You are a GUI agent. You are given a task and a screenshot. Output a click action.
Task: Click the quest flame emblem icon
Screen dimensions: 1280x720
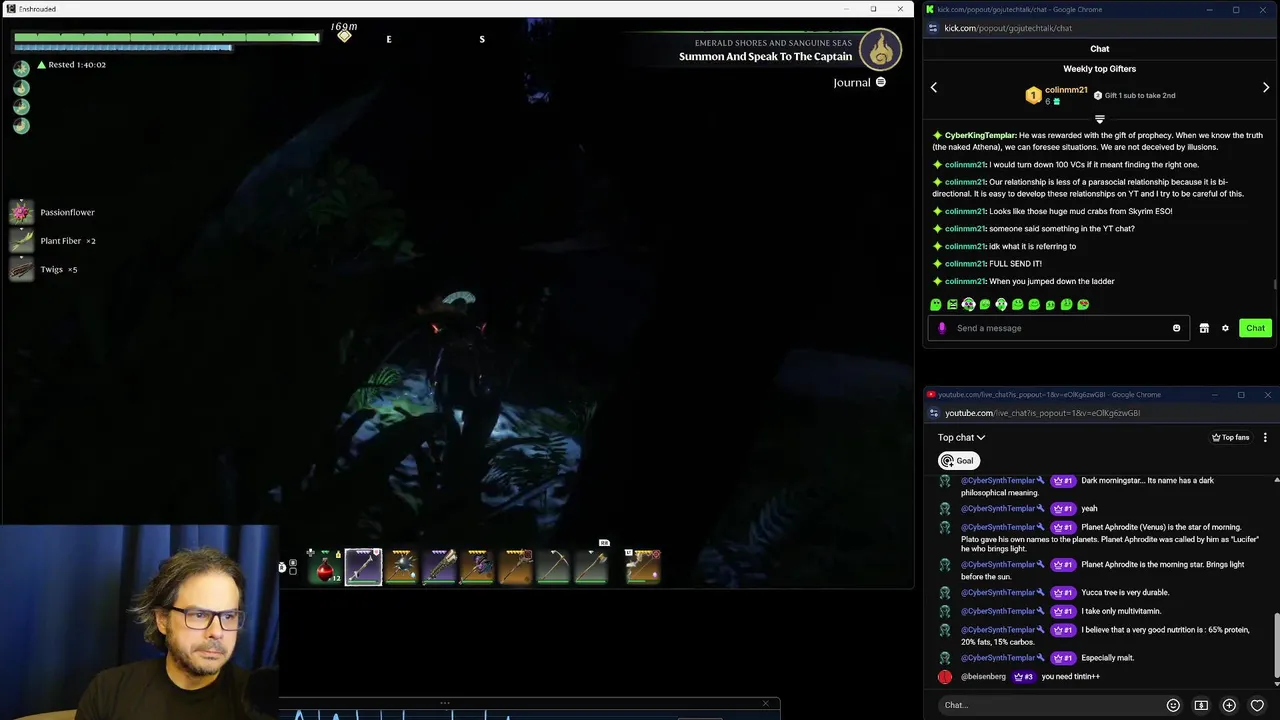coord(881,49)
